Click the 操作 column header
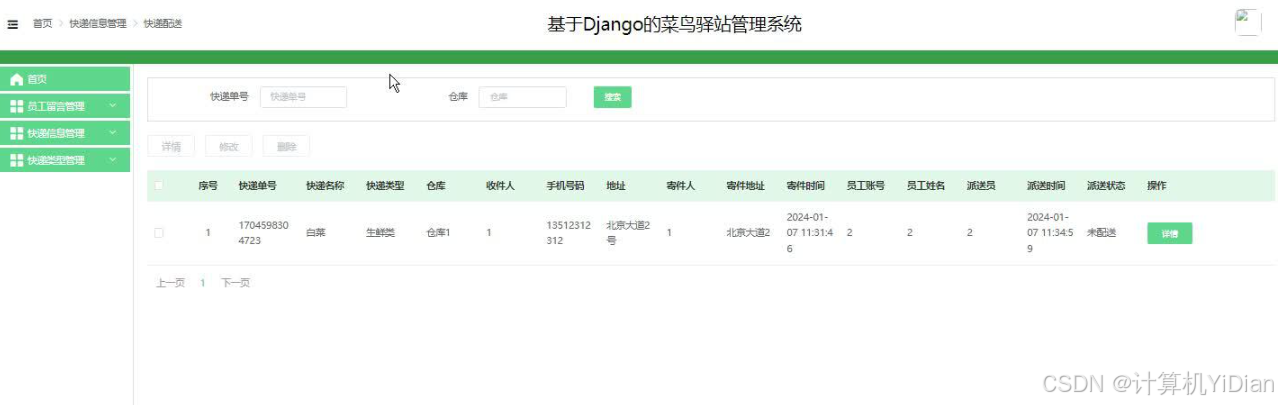Screen dimensions: 1278x405 [x=1157, y=186]
